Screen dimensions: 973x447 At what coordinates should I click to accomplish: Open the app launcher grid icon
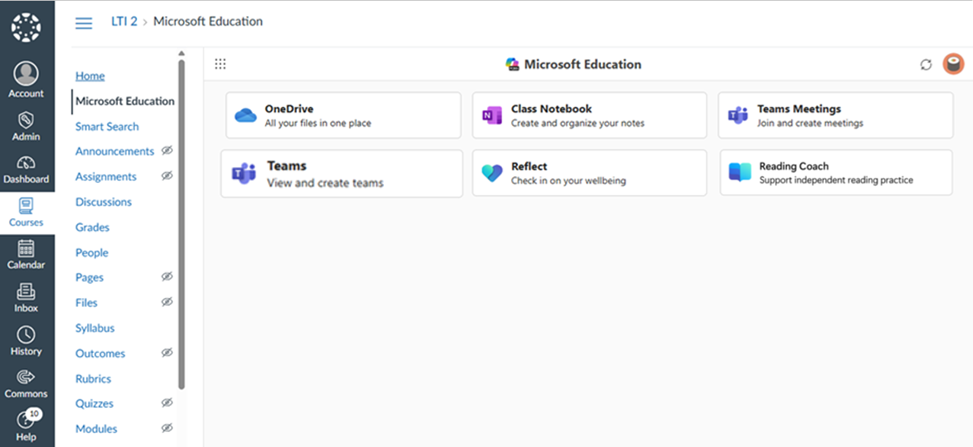[x=220, y=64]
